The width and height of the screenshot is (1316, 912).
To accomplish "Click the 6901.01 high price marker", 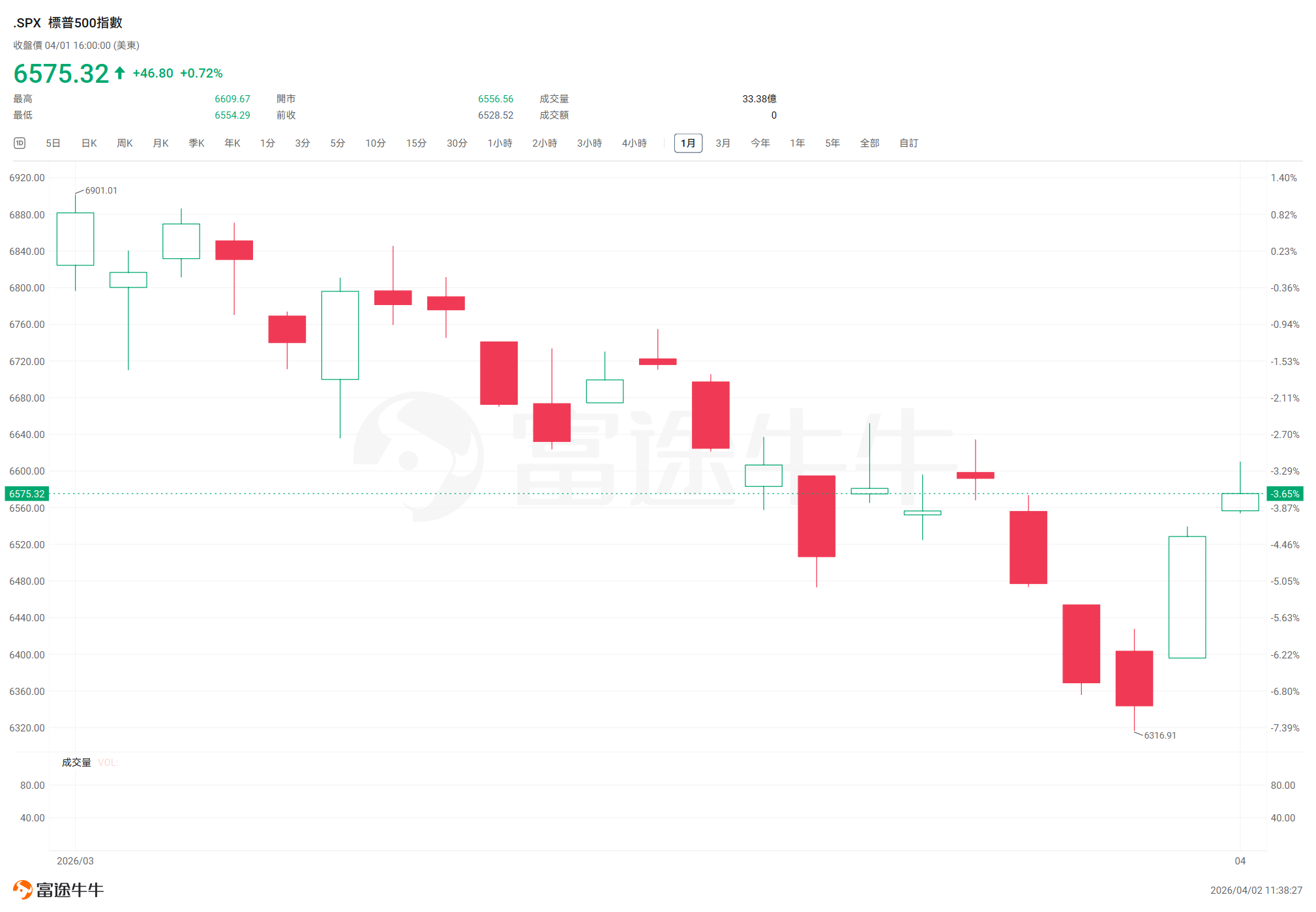I will (101, 190).
